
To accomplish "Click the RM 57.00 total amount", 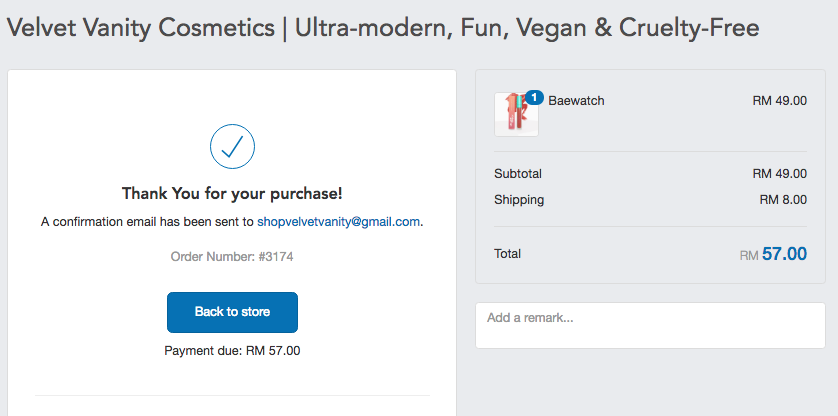I will [x=773, y=254].
